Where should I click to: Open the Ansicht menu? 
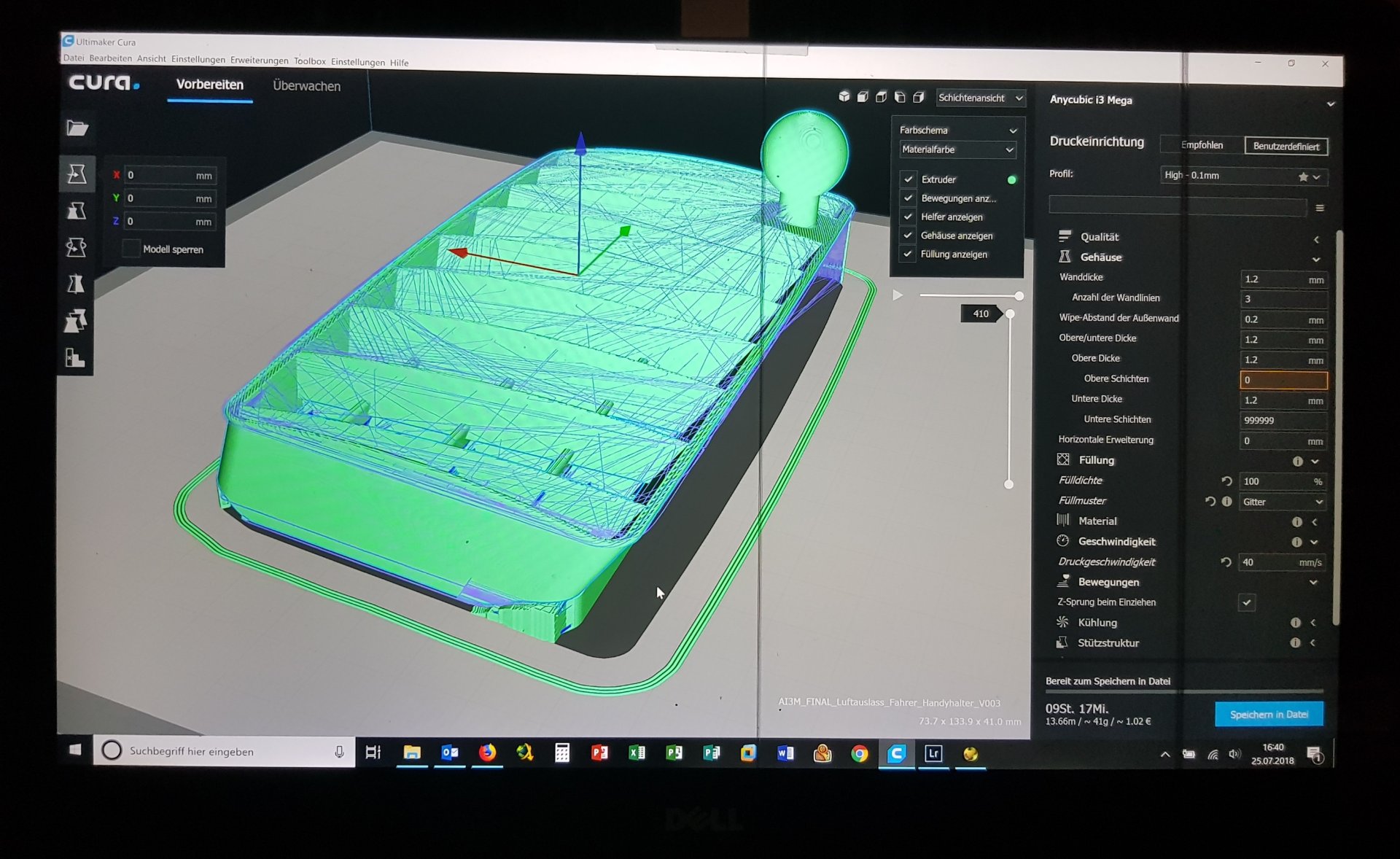click(x=152, y=59)
